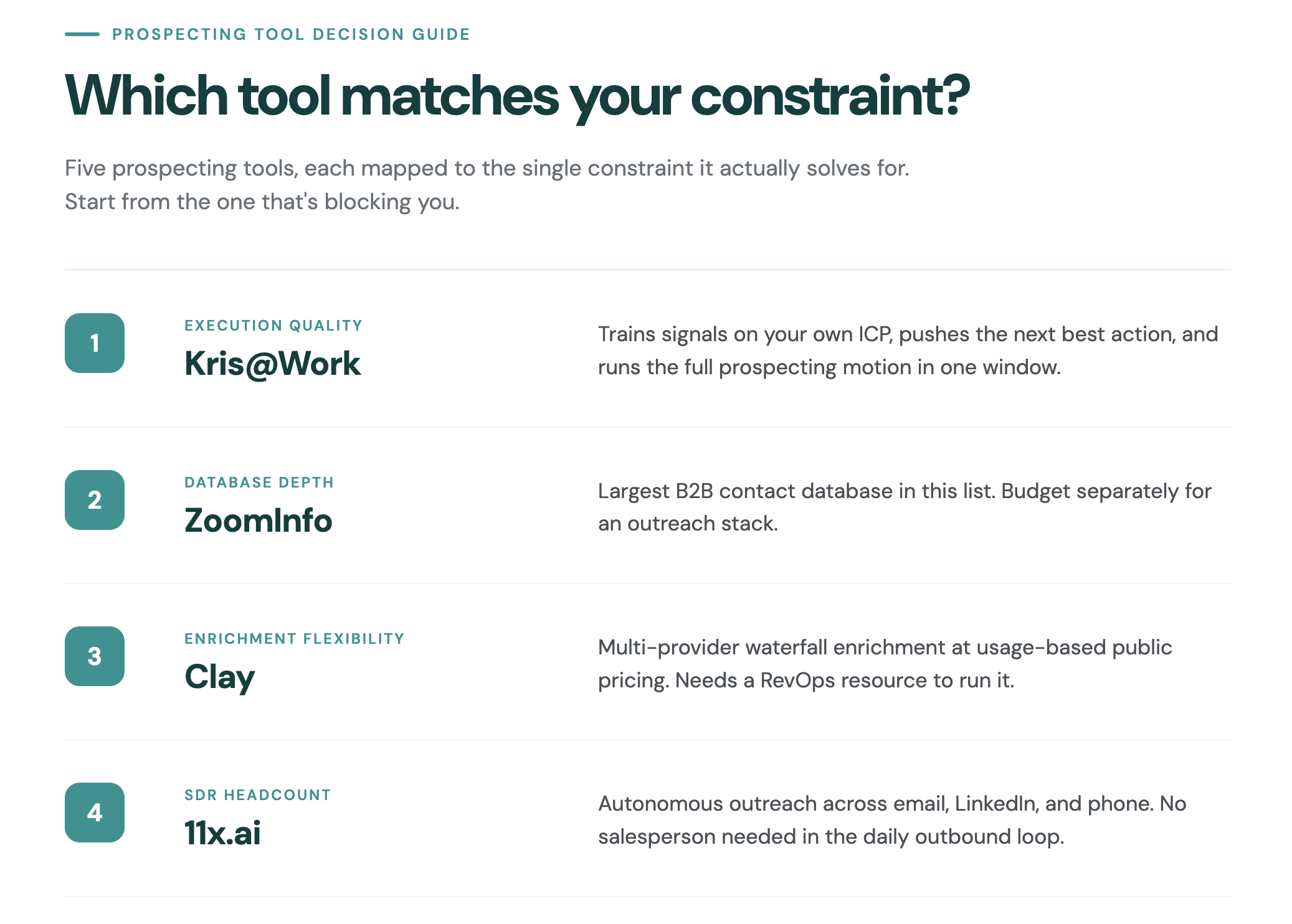Click the number 4 badge icon
1292x924 pixels.
pos(95,813)
